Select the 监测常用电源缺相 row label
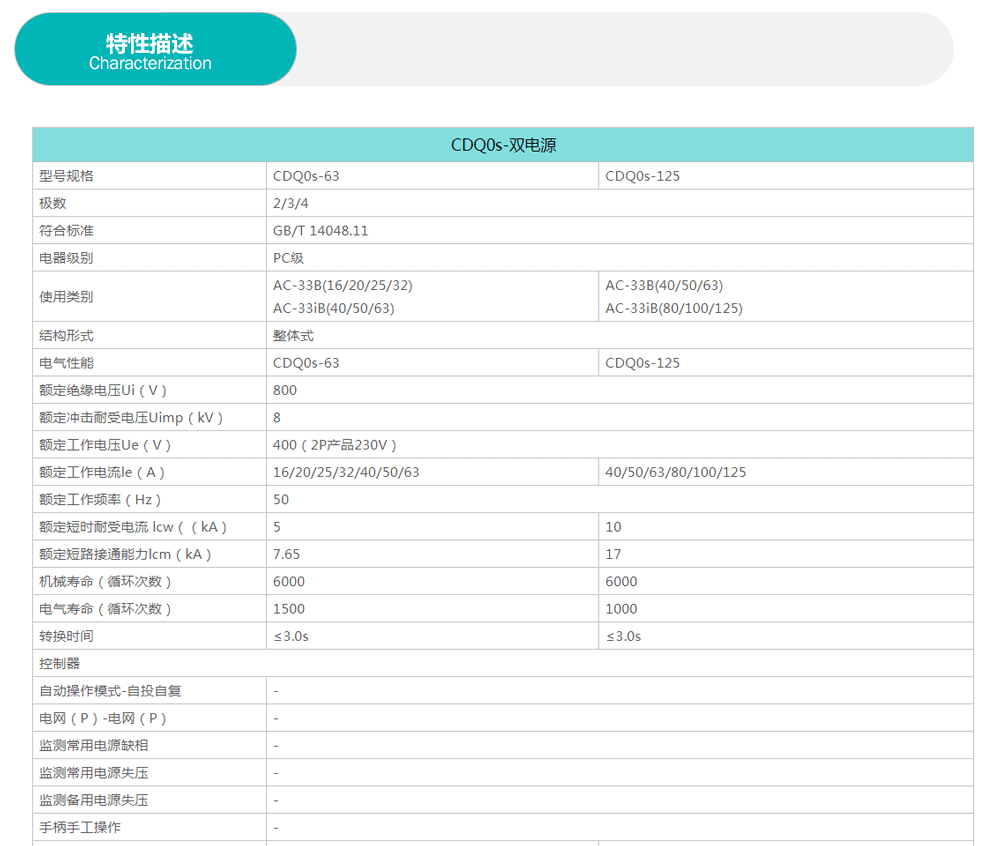Image resolution: width=981 pixels, height=846 pixels. [x=93, y=745]
